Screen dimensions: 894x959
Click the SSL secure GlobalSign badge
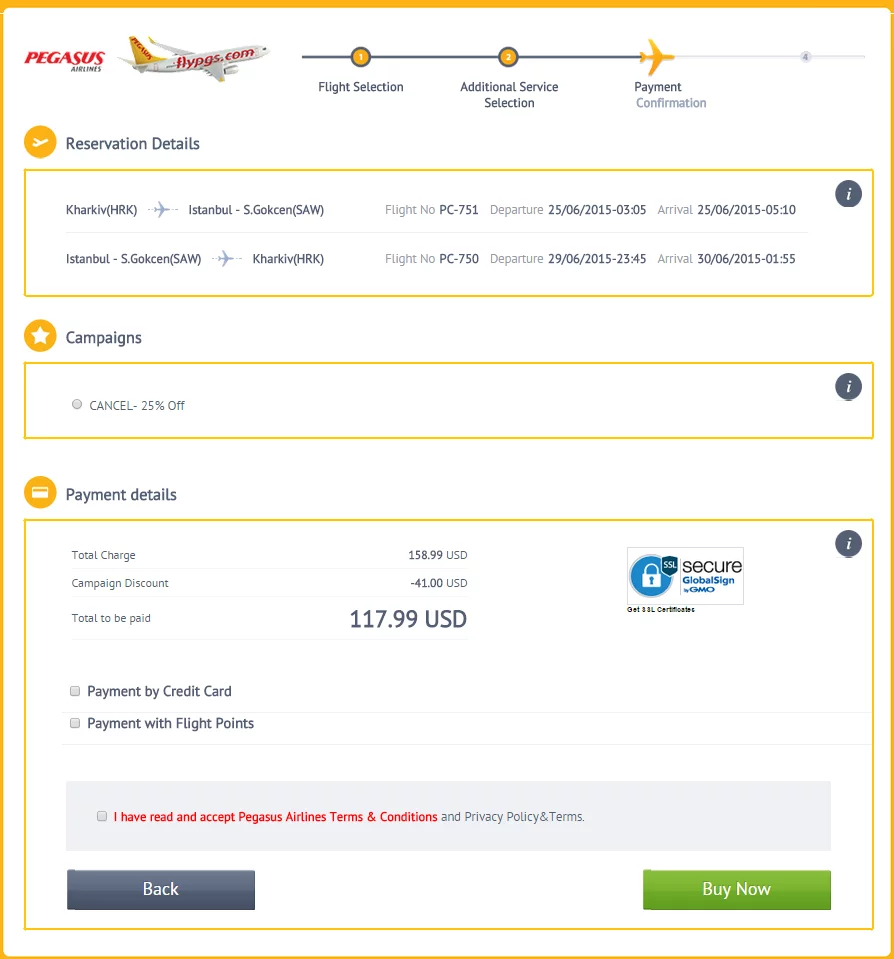click(x=685, y=576)
